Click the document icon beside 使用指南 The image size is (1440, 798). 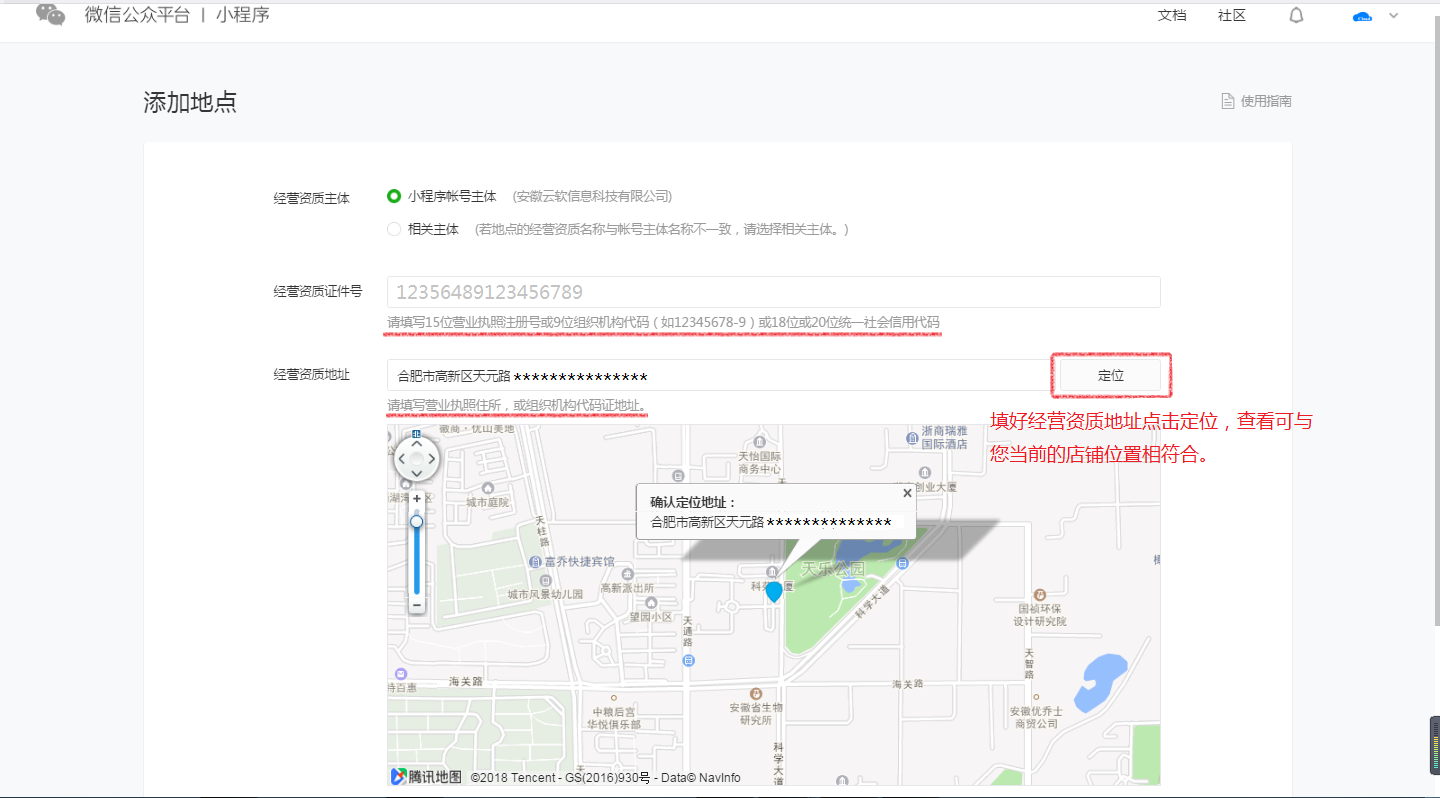click(x=1227, y=100)
